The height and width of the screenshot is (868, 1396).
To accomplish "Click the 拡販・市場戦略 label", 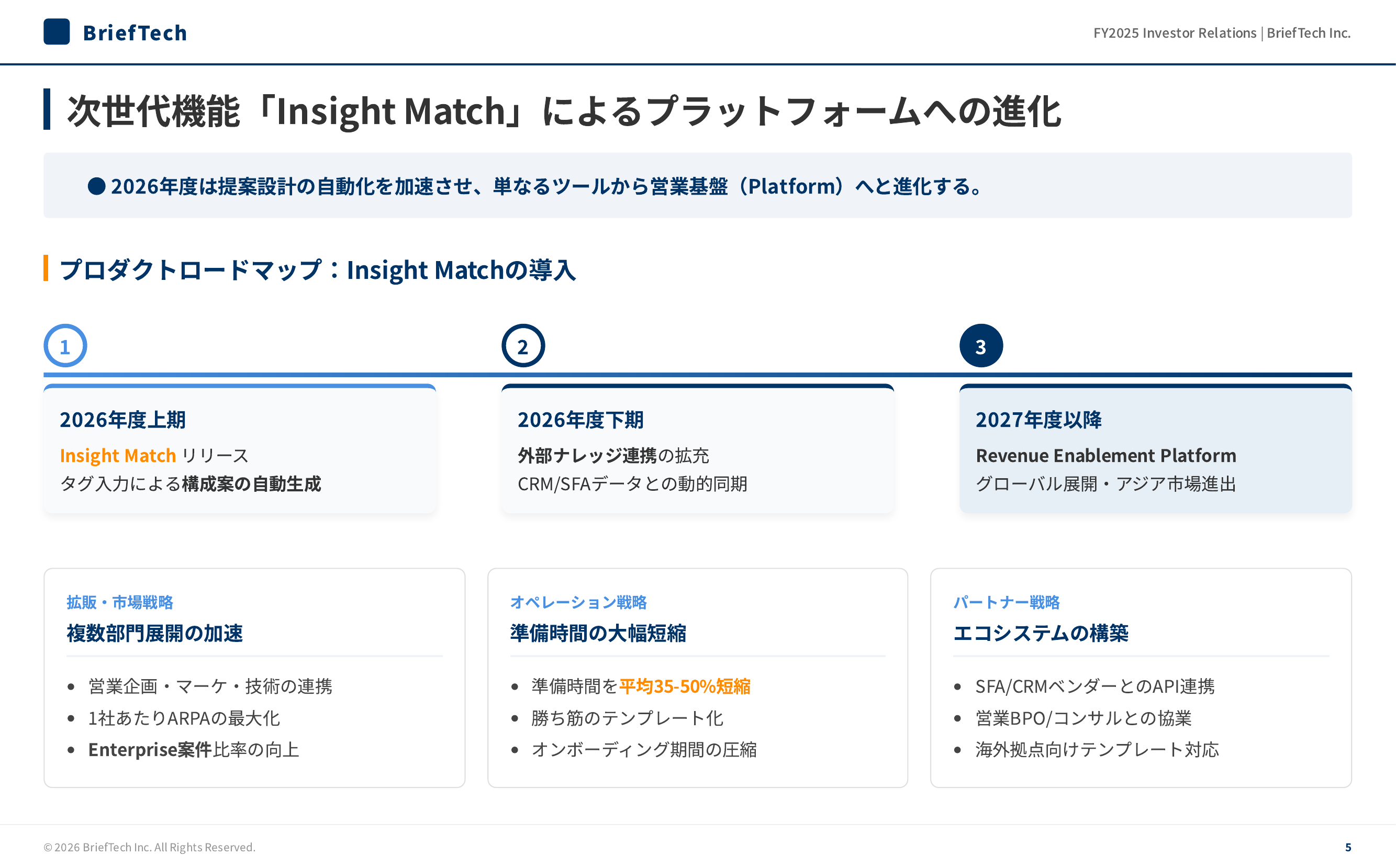I will [x=119, y=602].
